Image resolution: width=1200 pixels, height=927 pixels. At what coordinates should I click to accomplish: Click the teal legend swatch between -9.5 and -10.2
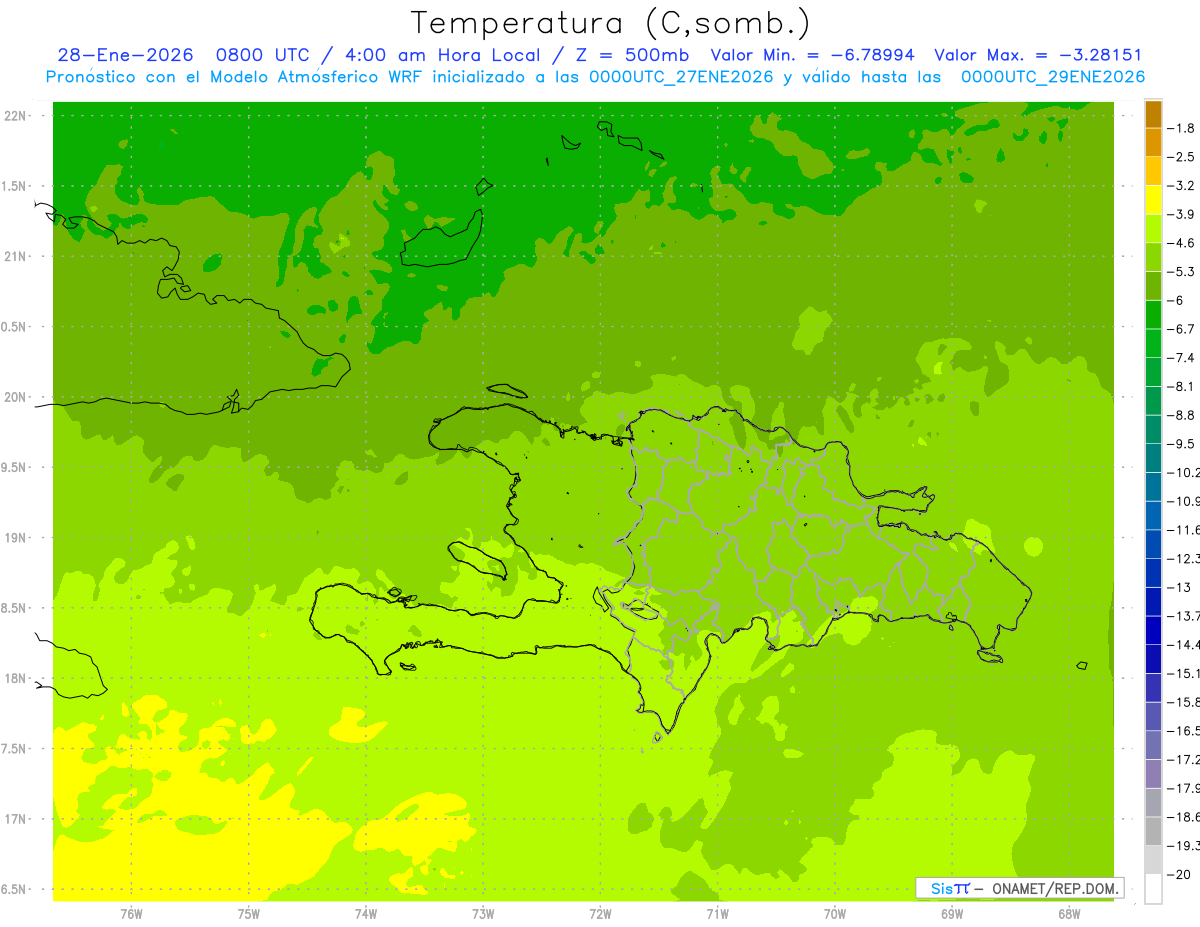point(1153,458)
